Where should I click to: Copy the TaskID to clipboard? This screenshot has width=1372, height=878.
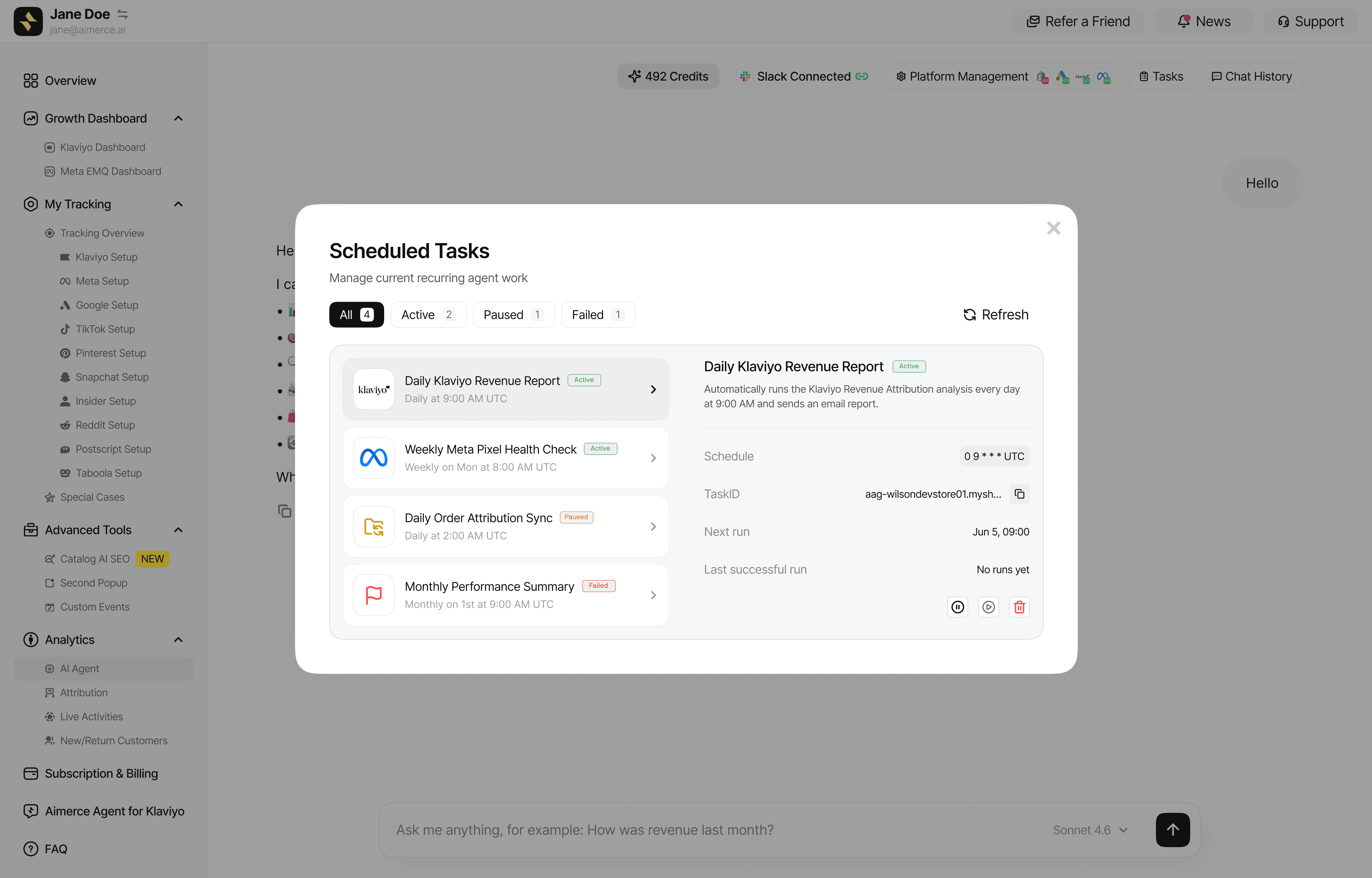coord(1019,494)
